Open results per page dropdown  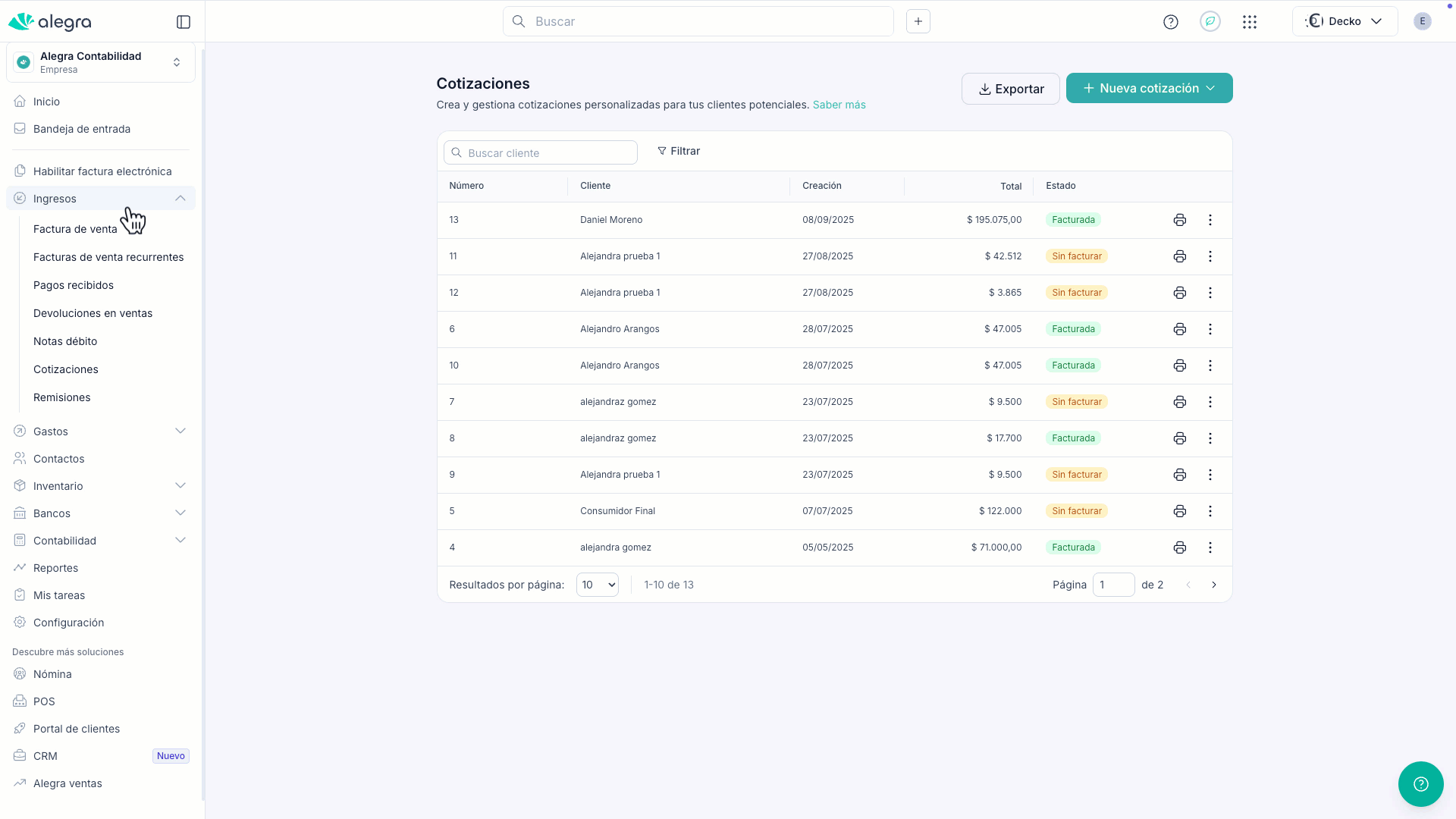point(597,585)
